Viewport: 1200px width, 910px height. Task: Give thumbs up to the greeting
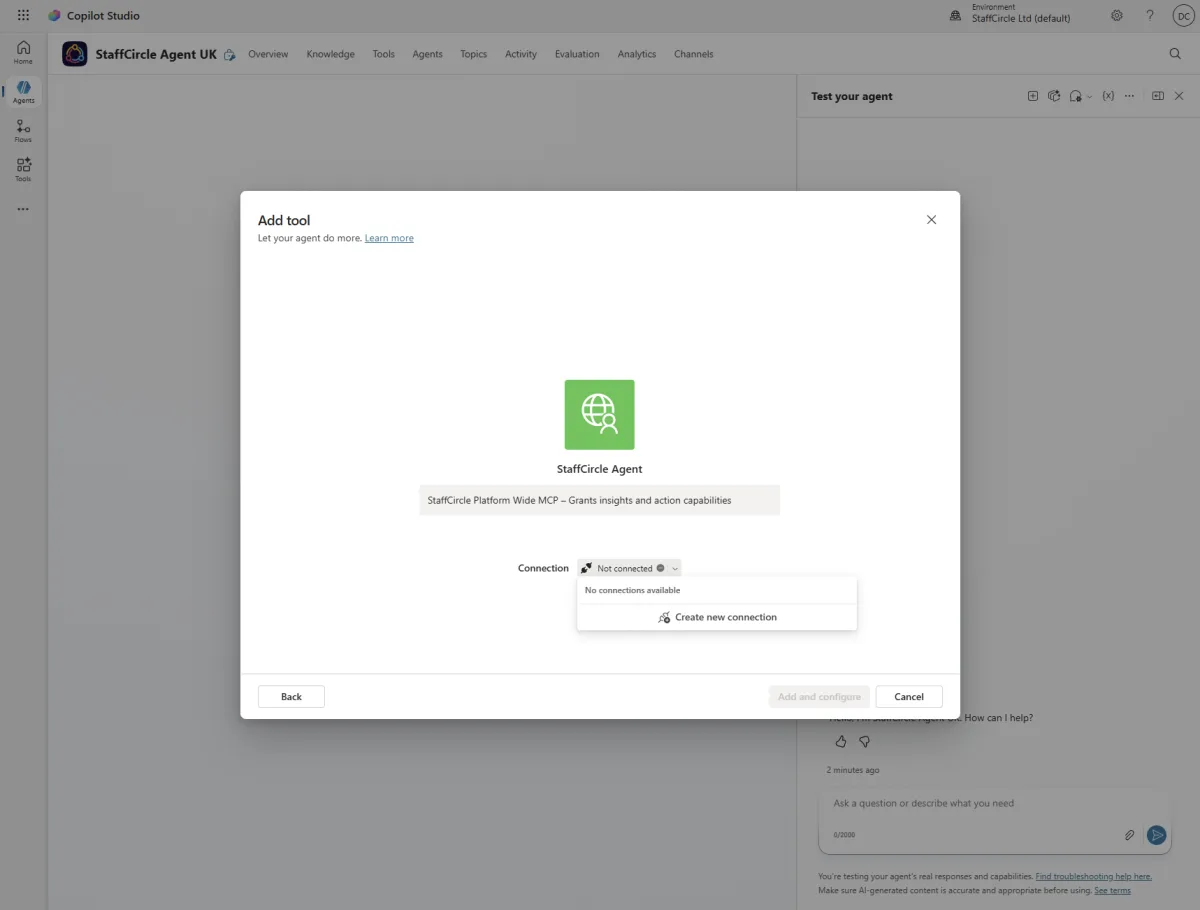840,742
